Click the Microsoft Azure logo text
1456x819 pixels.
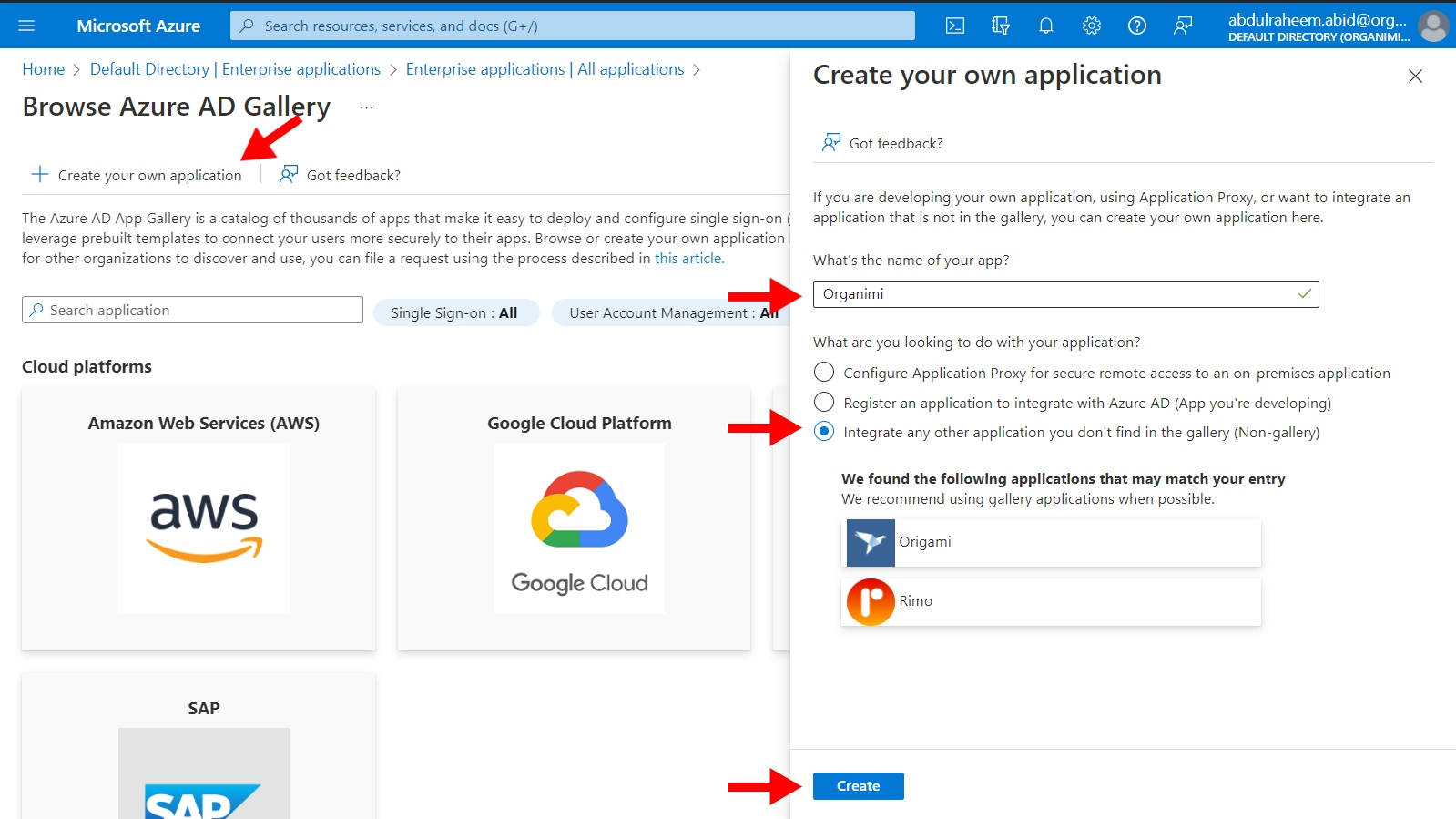pos(138,26)
